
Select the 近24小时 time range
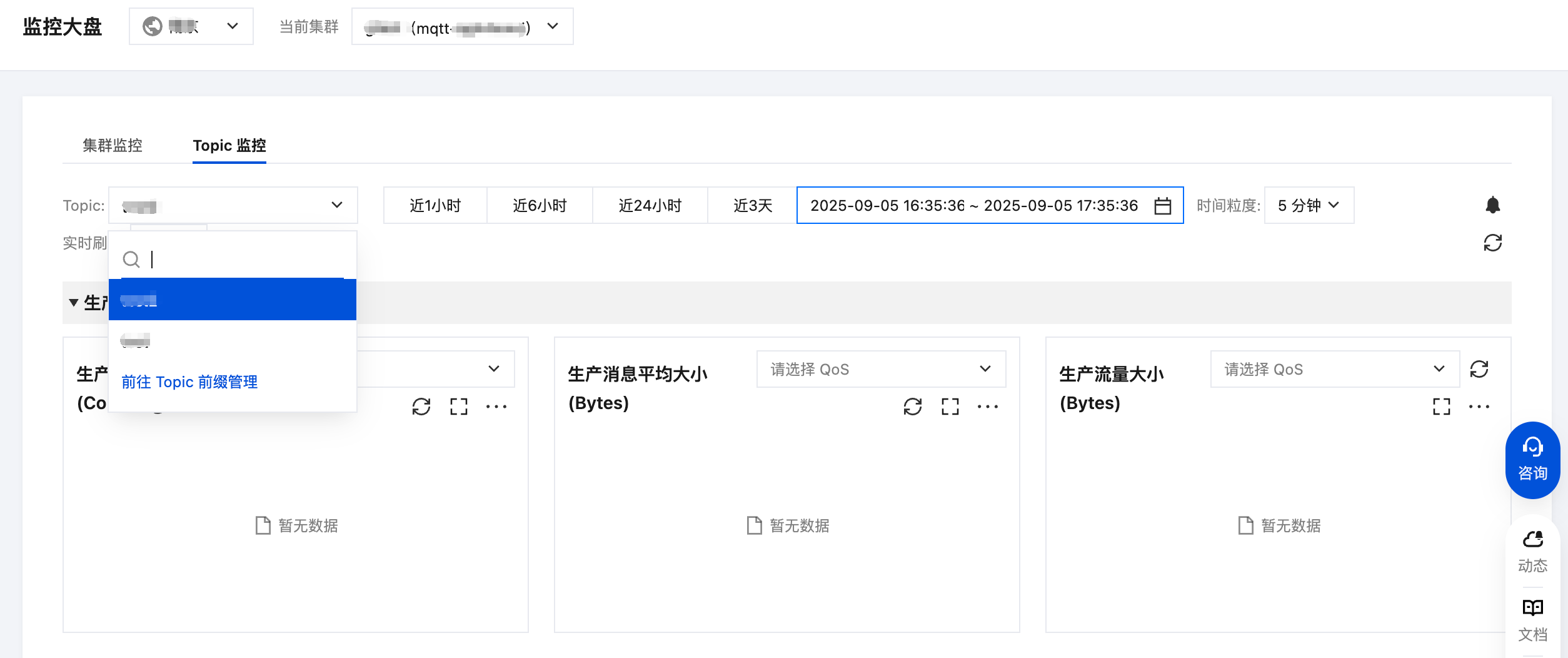tap(650, 206)
